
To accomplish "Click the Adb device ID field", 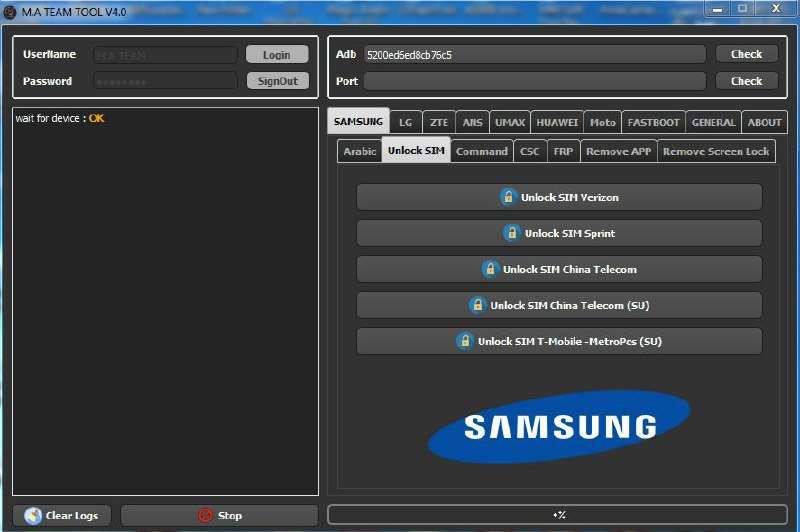I will point(535,55).
